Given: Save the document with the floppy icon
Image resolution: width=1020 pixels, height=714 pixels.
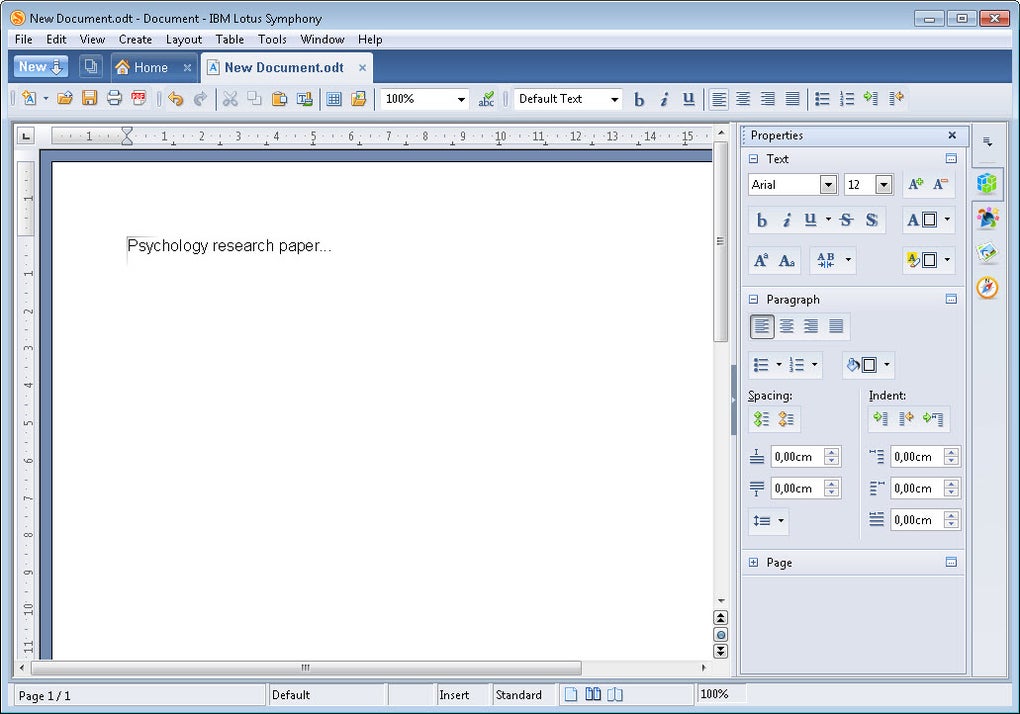Looking at the screenshot, I should point(89,99).
